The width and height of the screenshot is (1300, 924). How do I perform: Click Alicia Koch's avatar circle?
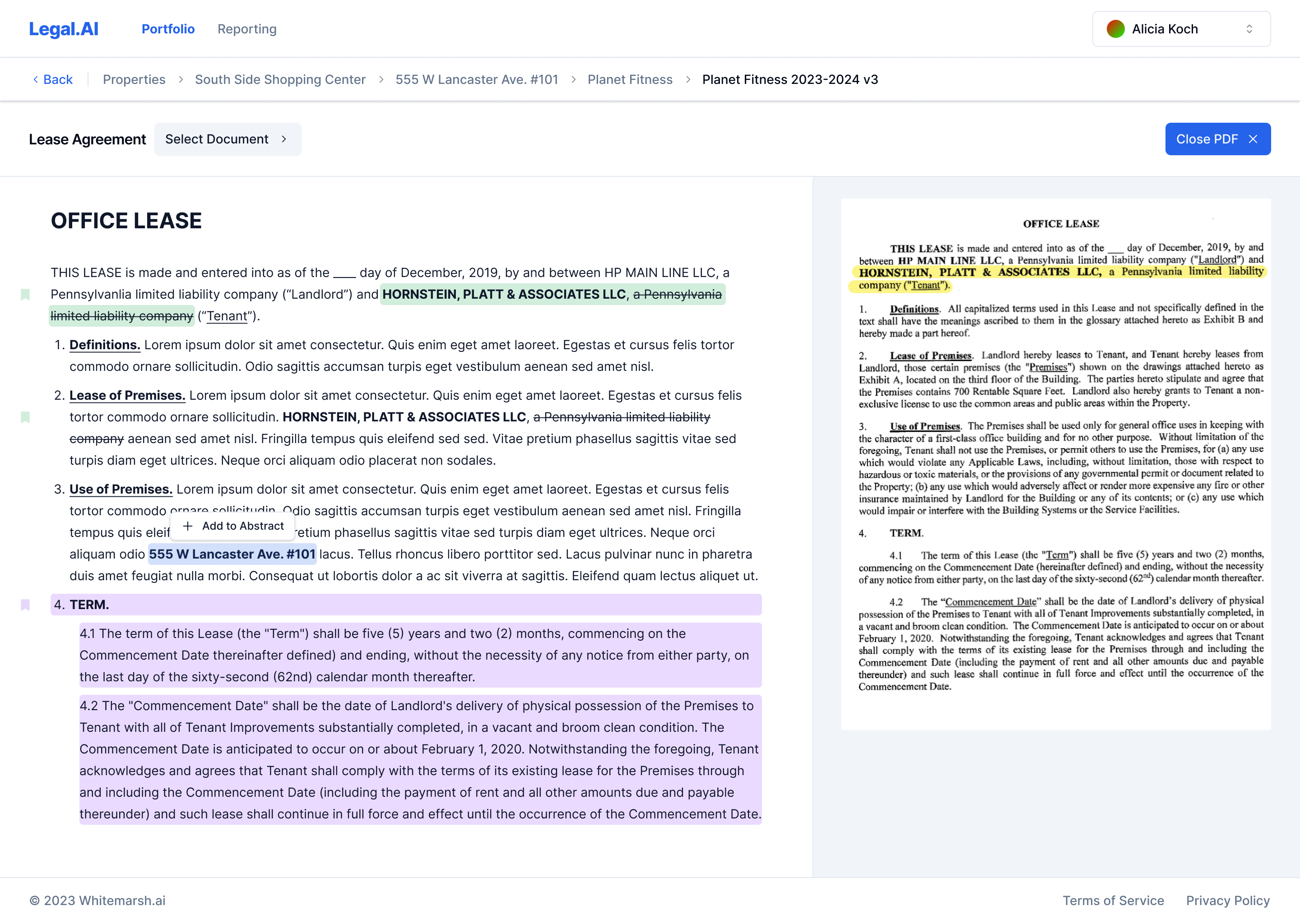coord(1115,29)
